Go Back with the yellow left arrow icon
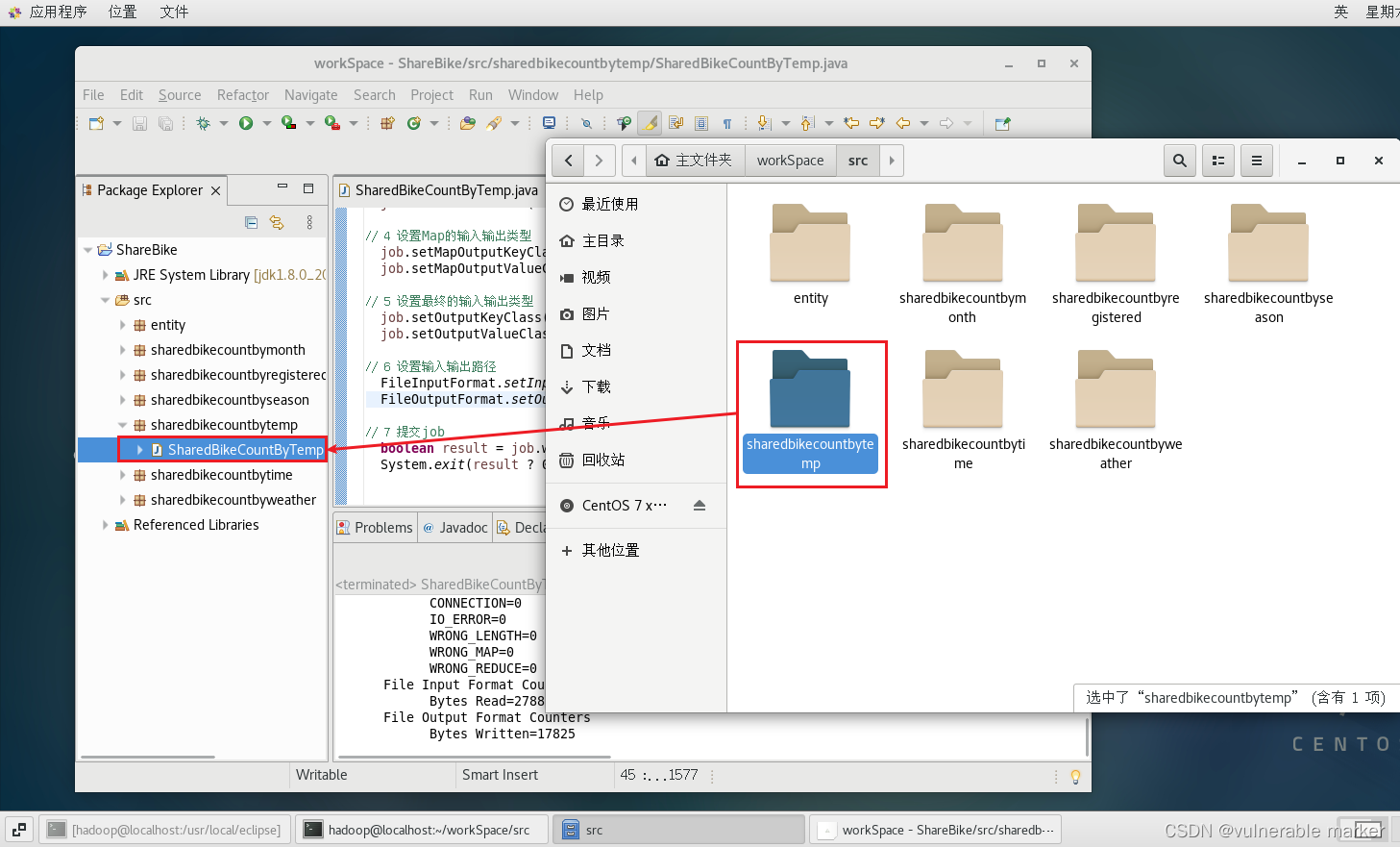This screenshot has width=1400, height=847. (903, 123)
